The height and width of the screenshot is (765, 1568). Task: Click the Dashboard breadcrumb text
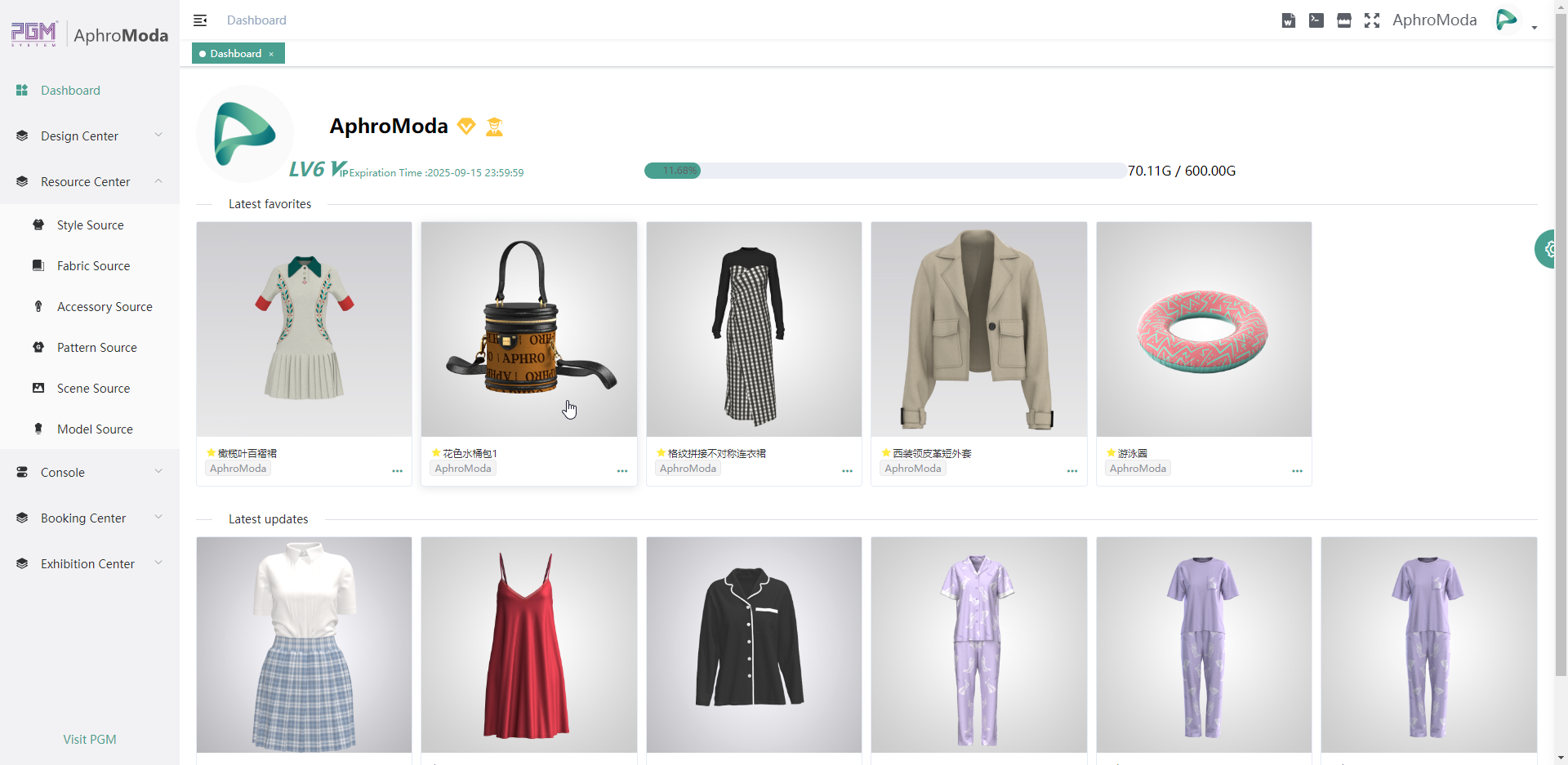point(256,20)
